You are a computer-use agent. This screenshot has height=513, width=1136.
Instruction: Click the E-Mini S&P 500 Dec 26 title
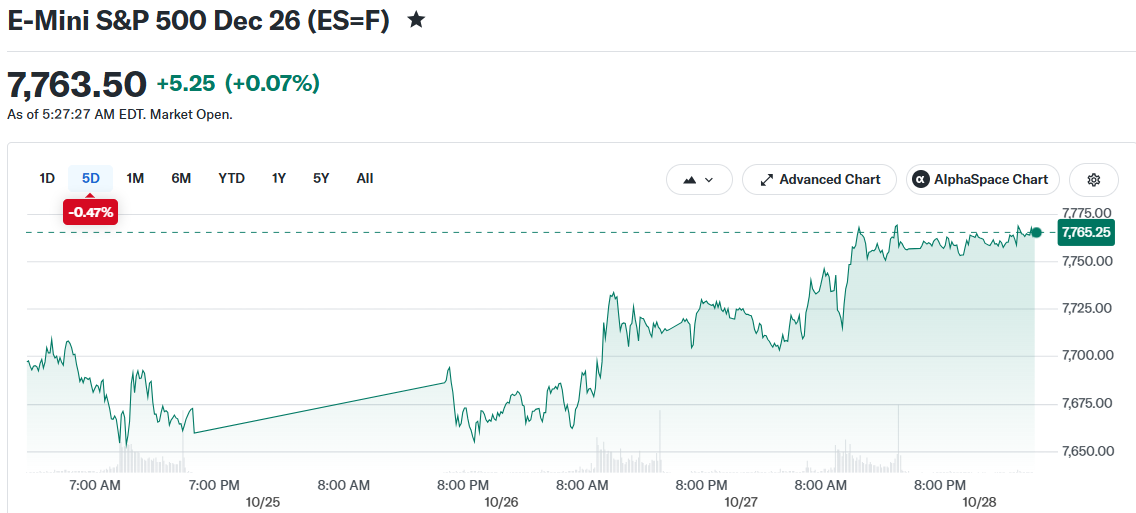199,20
